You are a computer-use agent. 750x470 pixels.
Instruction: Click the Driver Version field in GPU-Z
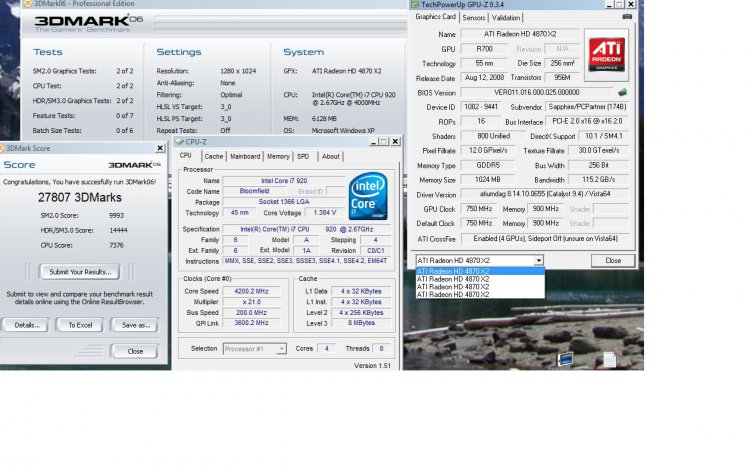(545, 194)
